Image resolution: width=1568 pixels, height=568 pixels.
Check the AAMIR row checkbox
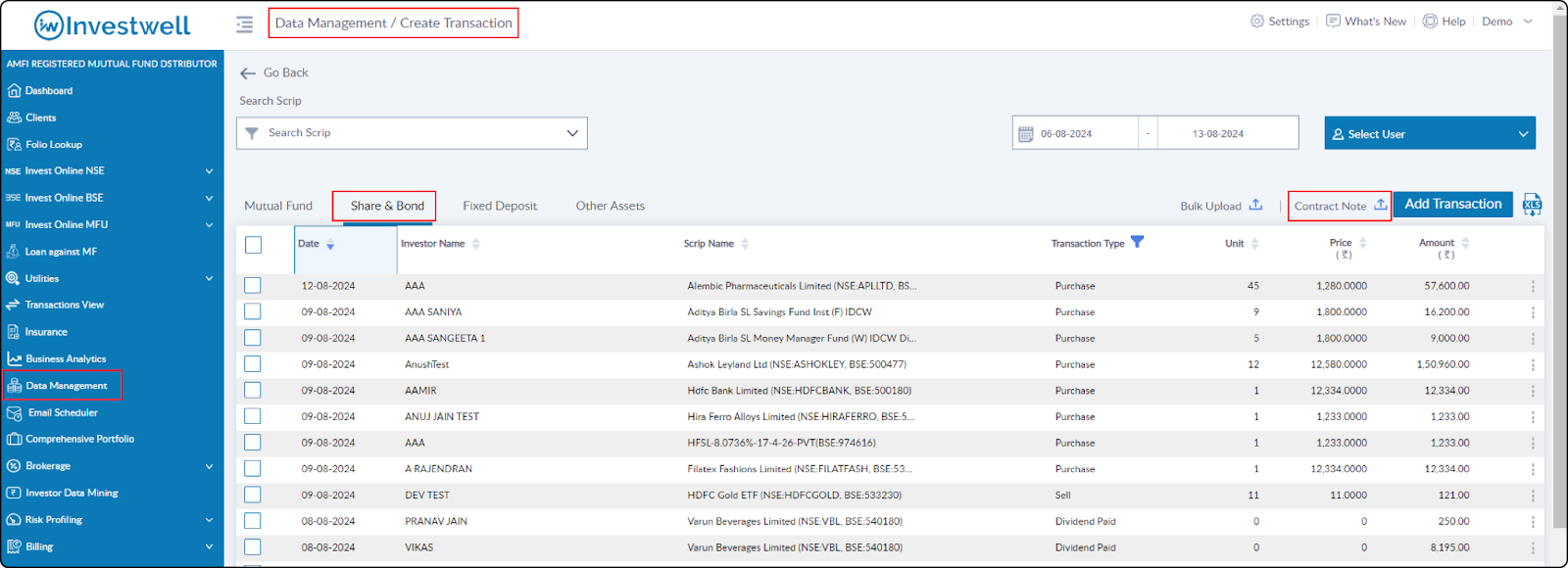pyautogui.click(x=253, y=390)
